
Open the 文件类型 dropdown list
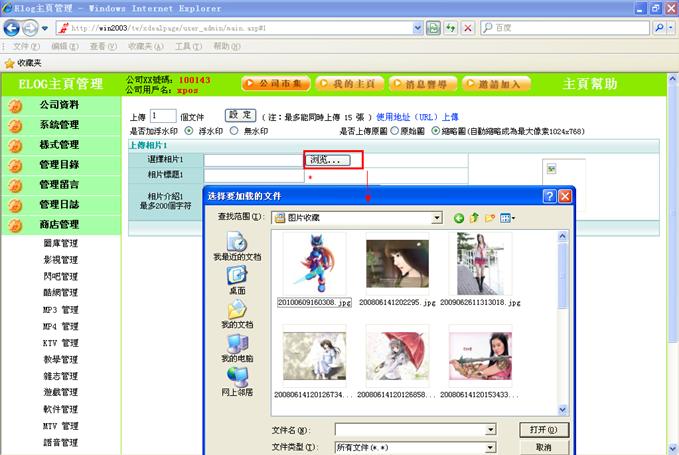point(490,447)
